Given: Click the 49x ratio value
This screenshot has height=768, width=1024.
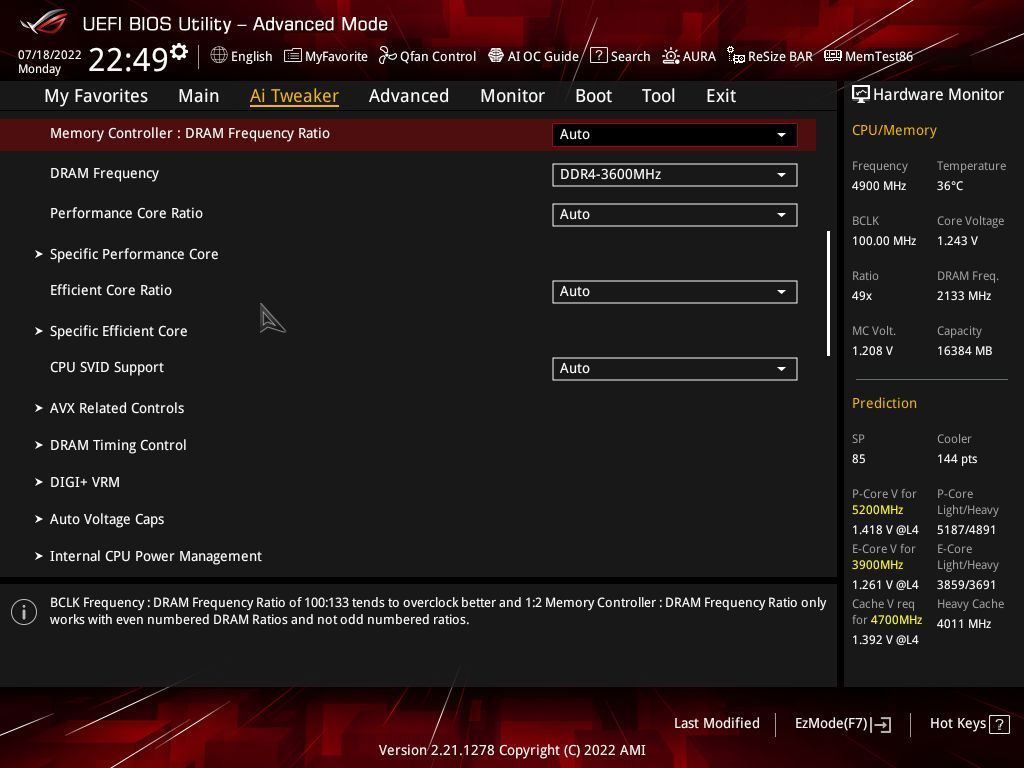Looking at the screenshot, I should [862, 296].
